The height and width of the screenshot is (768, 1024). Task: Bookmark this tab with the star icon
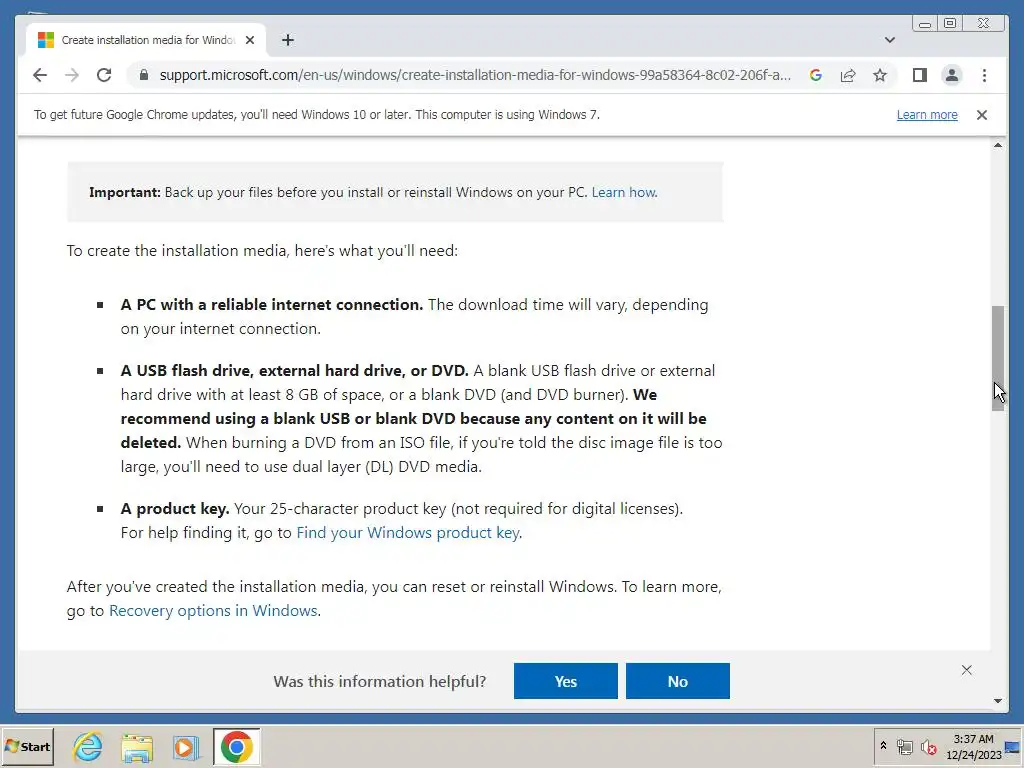tap(880, 75)
